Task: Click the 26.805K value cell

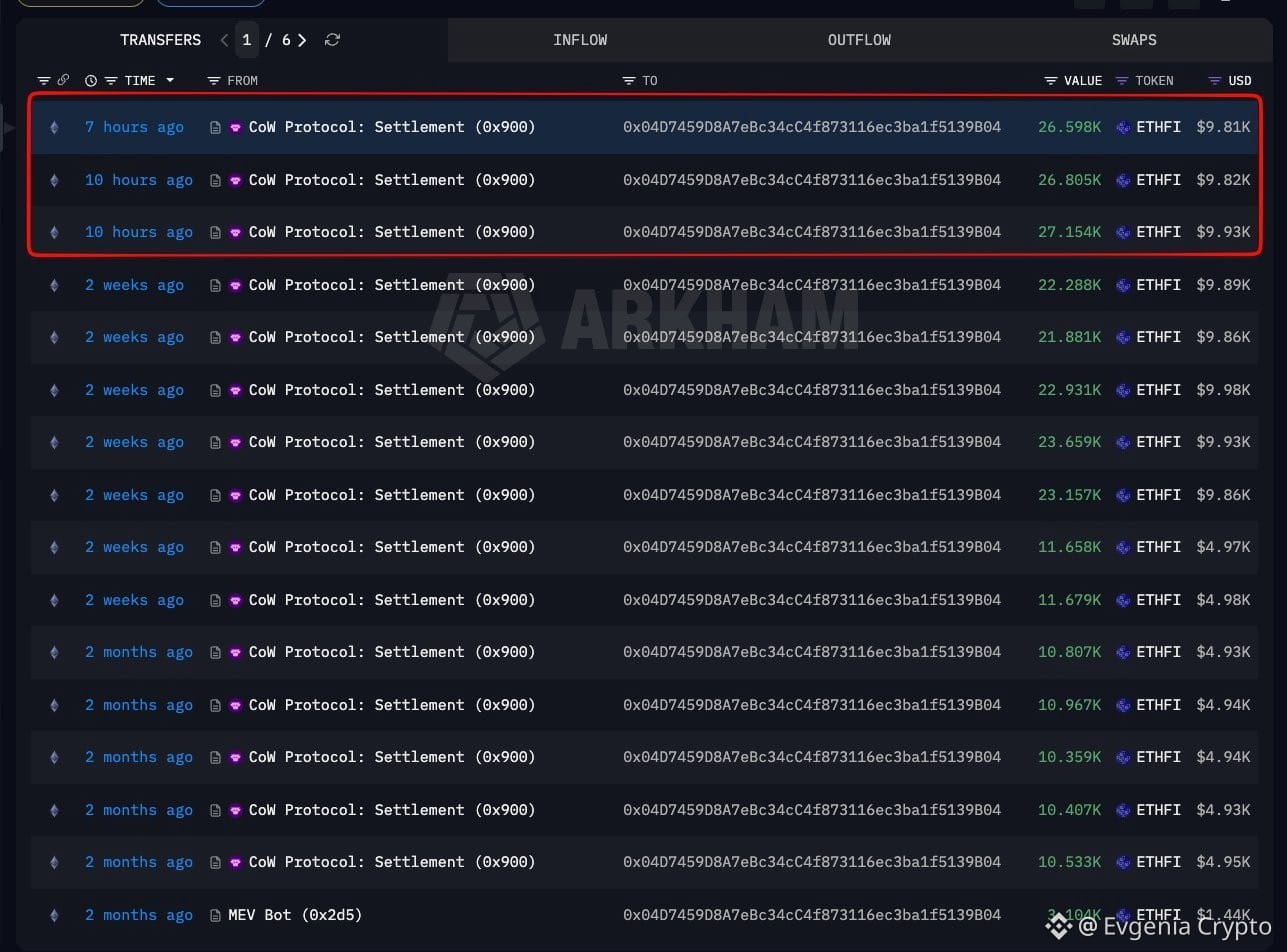Action: coord(1069,180)
